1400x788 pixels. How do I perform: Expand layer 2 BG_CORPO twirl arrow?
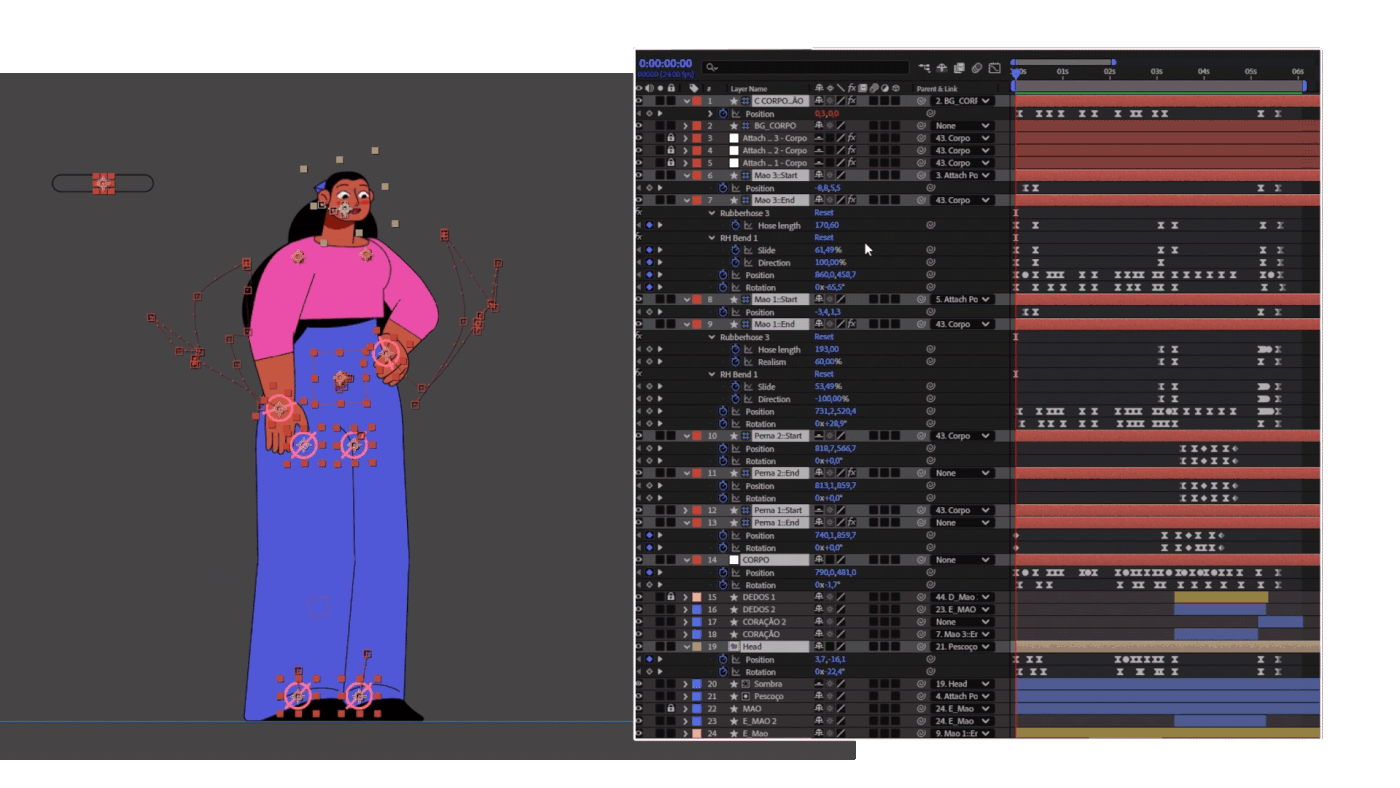click(686, 126)
